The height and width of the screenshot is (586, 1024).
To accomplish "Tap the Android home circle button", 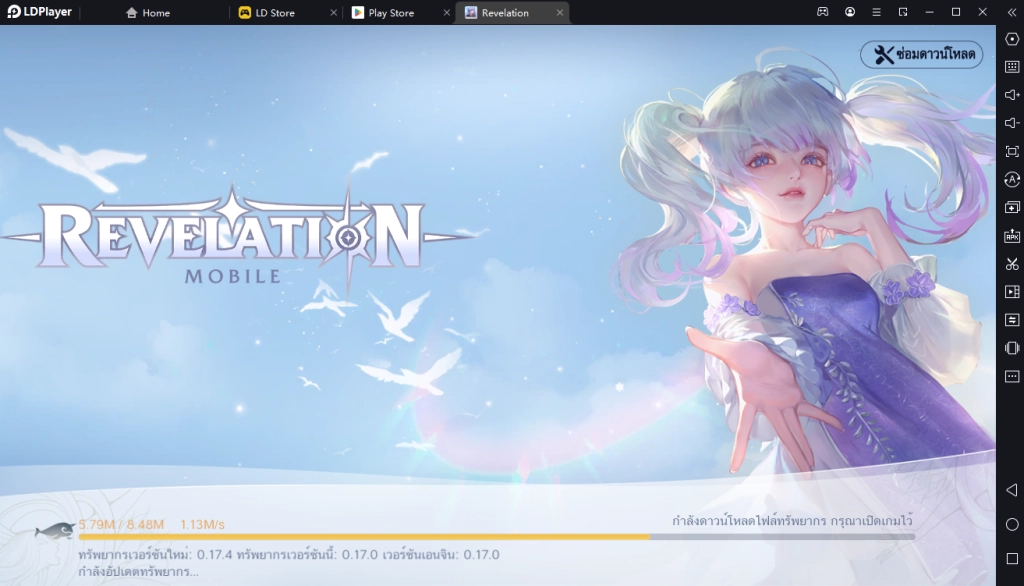I will 1012,525.
